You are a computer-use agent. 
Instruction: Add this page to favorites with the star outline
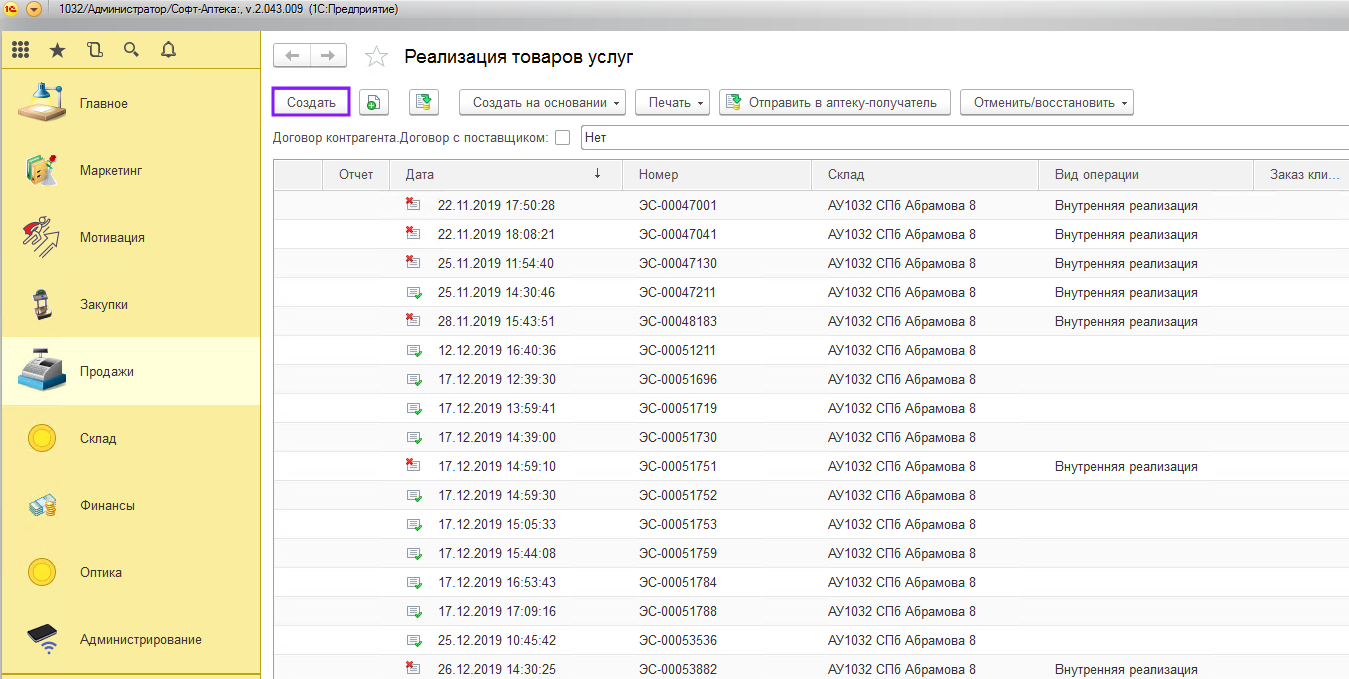pyautogui.click(x=376, y=57)
